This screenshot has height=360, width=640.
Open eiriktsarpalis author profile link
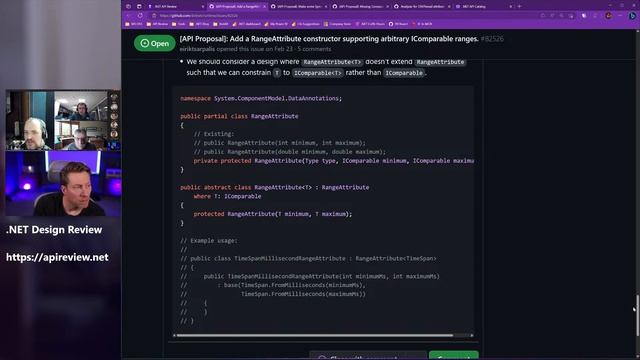click(x=197, y=49)
